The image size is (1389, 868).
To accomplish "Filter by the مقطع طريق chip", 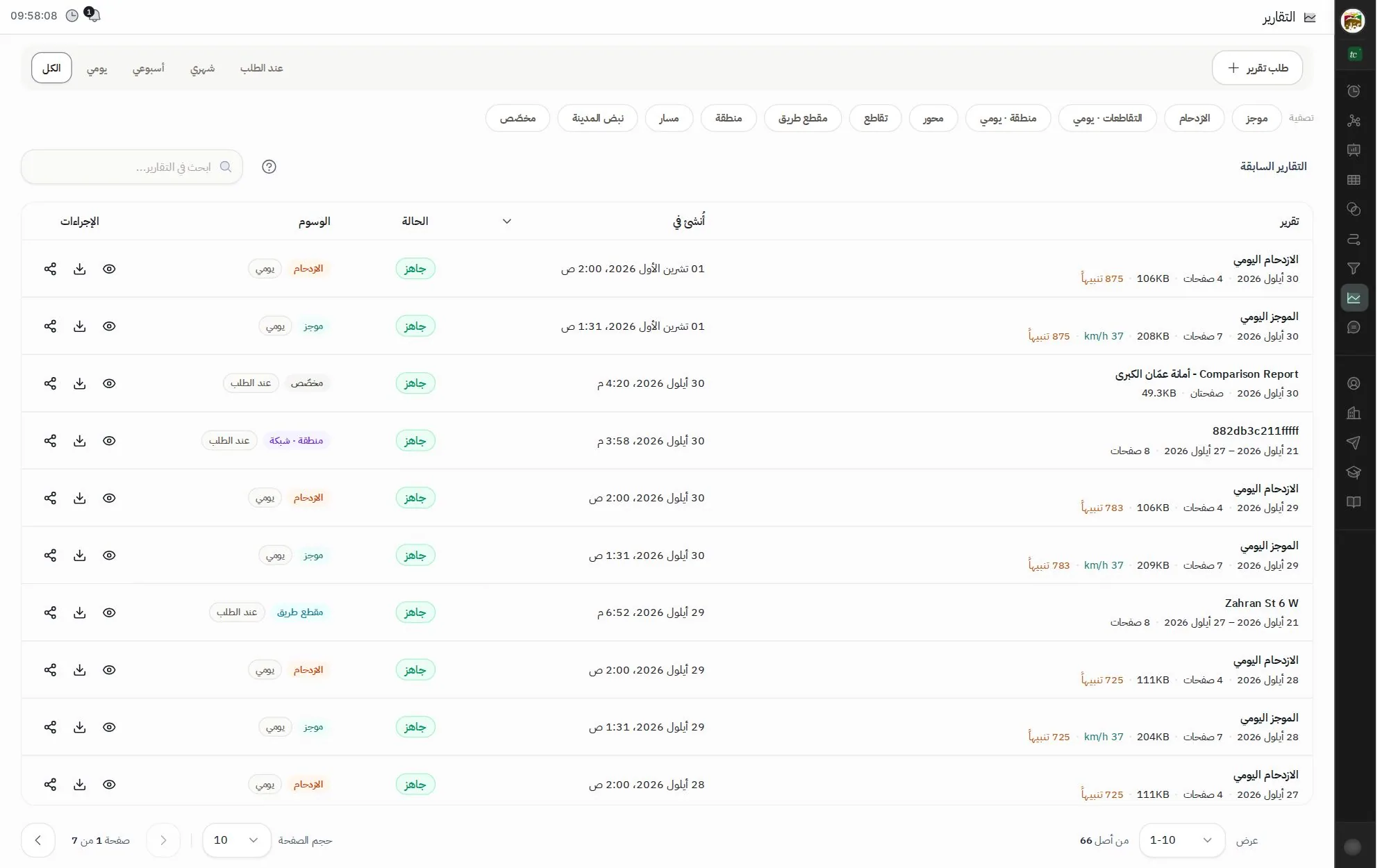I will (803, 118).
